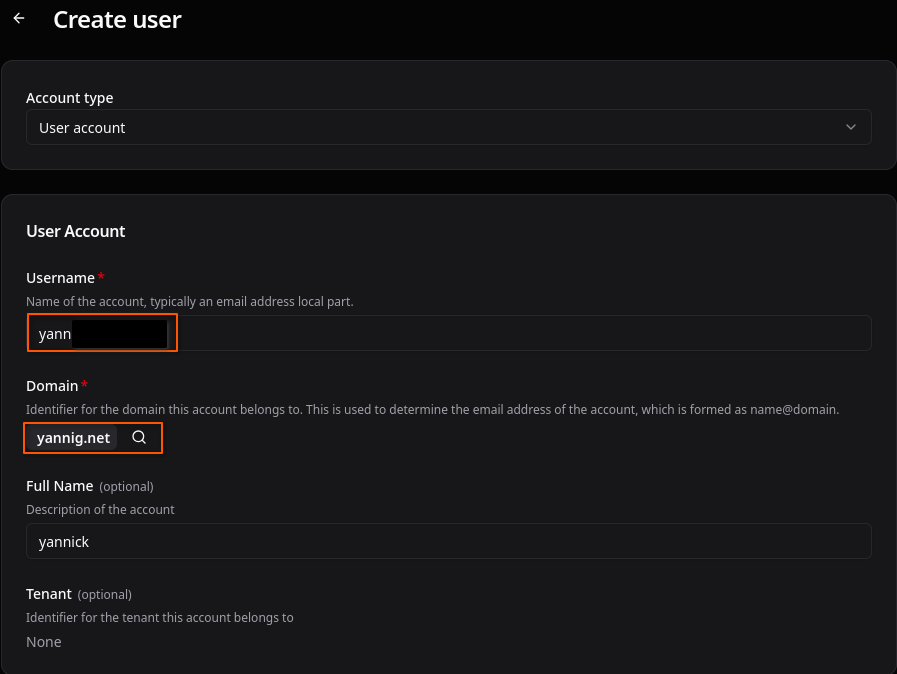Image resolution: width=897 pixels, height=674 pixels.
Task: Click the 'Create user' page title
Action: coord(117,19)
